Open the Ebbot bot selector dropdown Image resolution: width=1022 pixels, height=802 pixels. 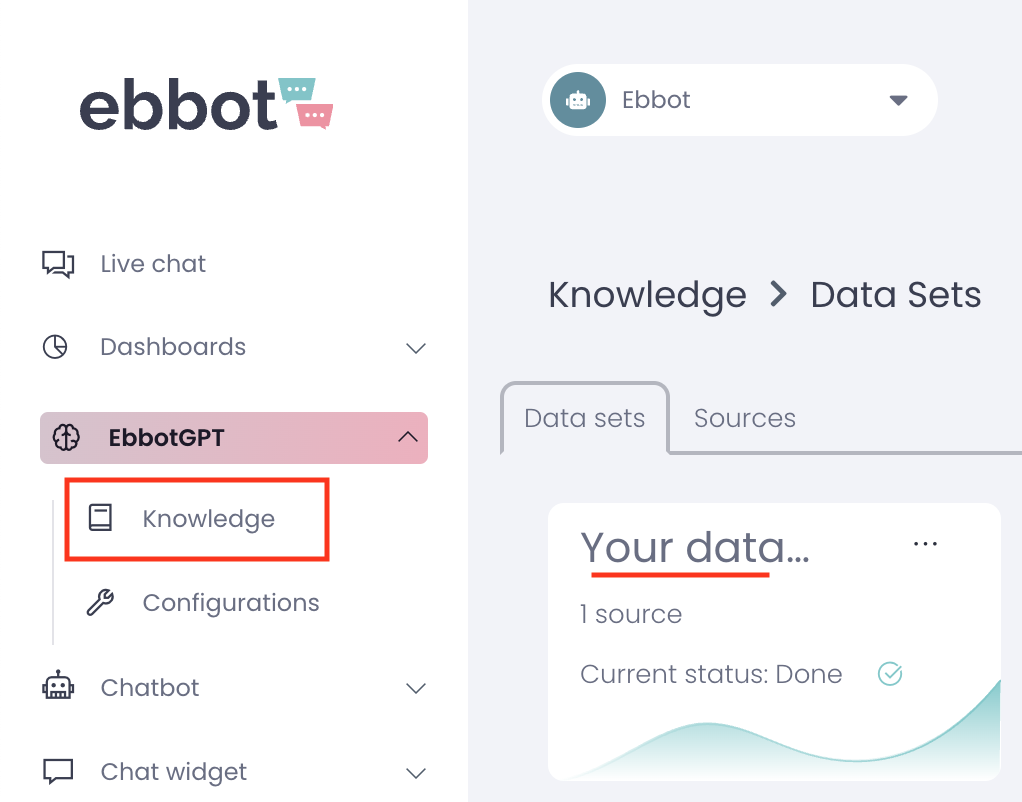[898, 100]
